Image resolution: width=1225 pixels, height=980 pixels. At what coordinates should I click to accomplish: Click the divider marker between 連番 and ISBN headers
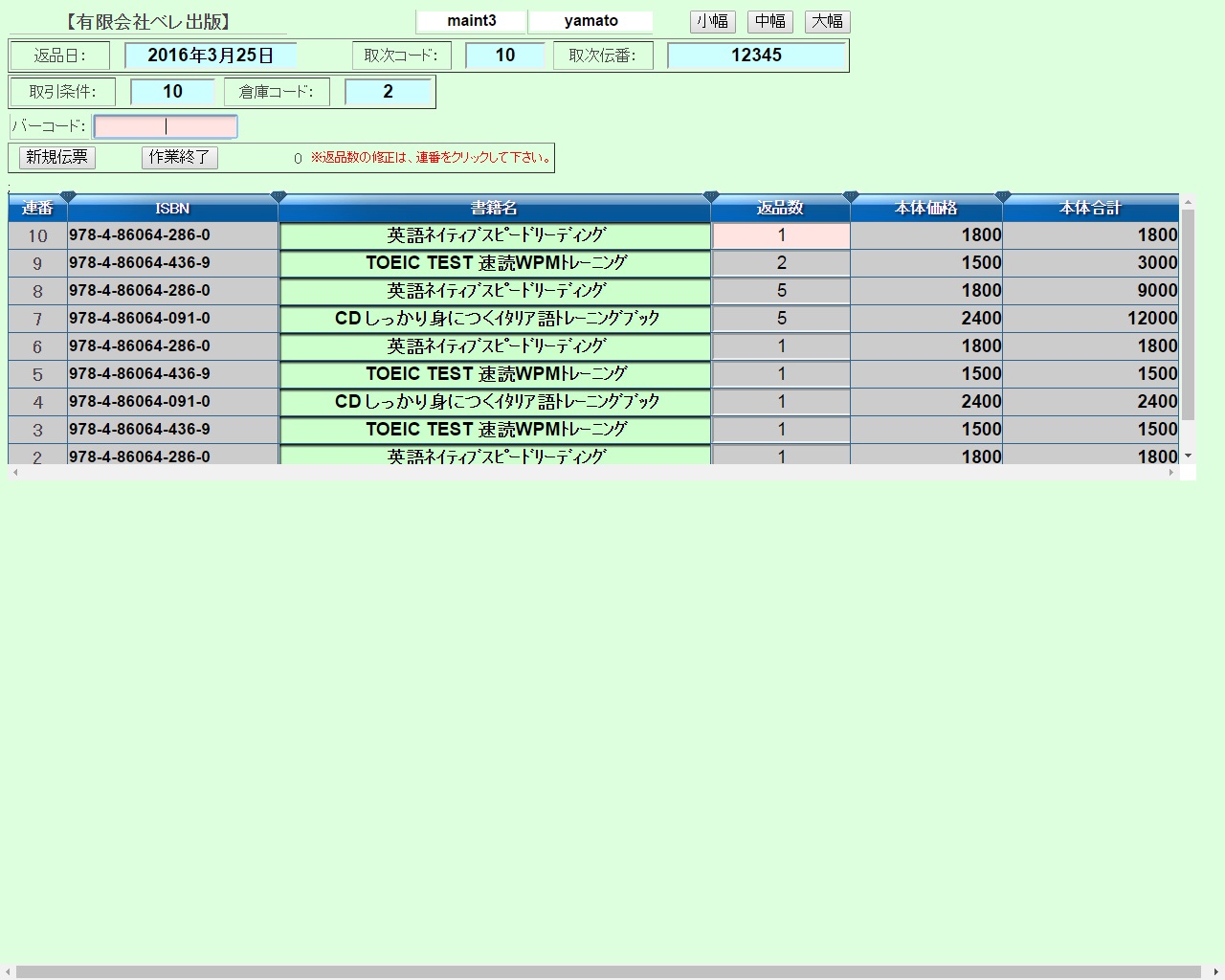68,197
